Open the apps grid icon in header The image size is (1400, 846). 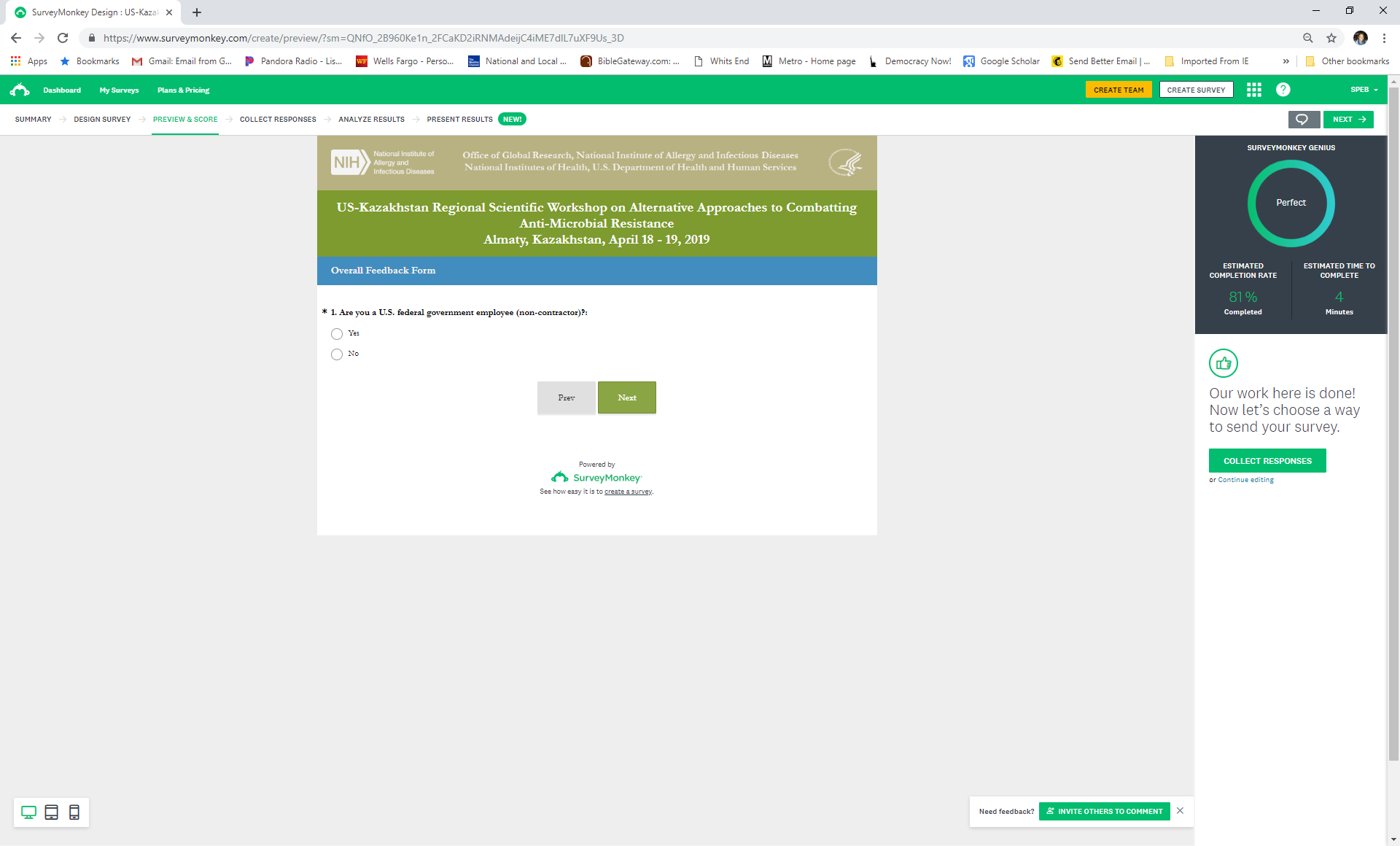tap(1253, 90)
